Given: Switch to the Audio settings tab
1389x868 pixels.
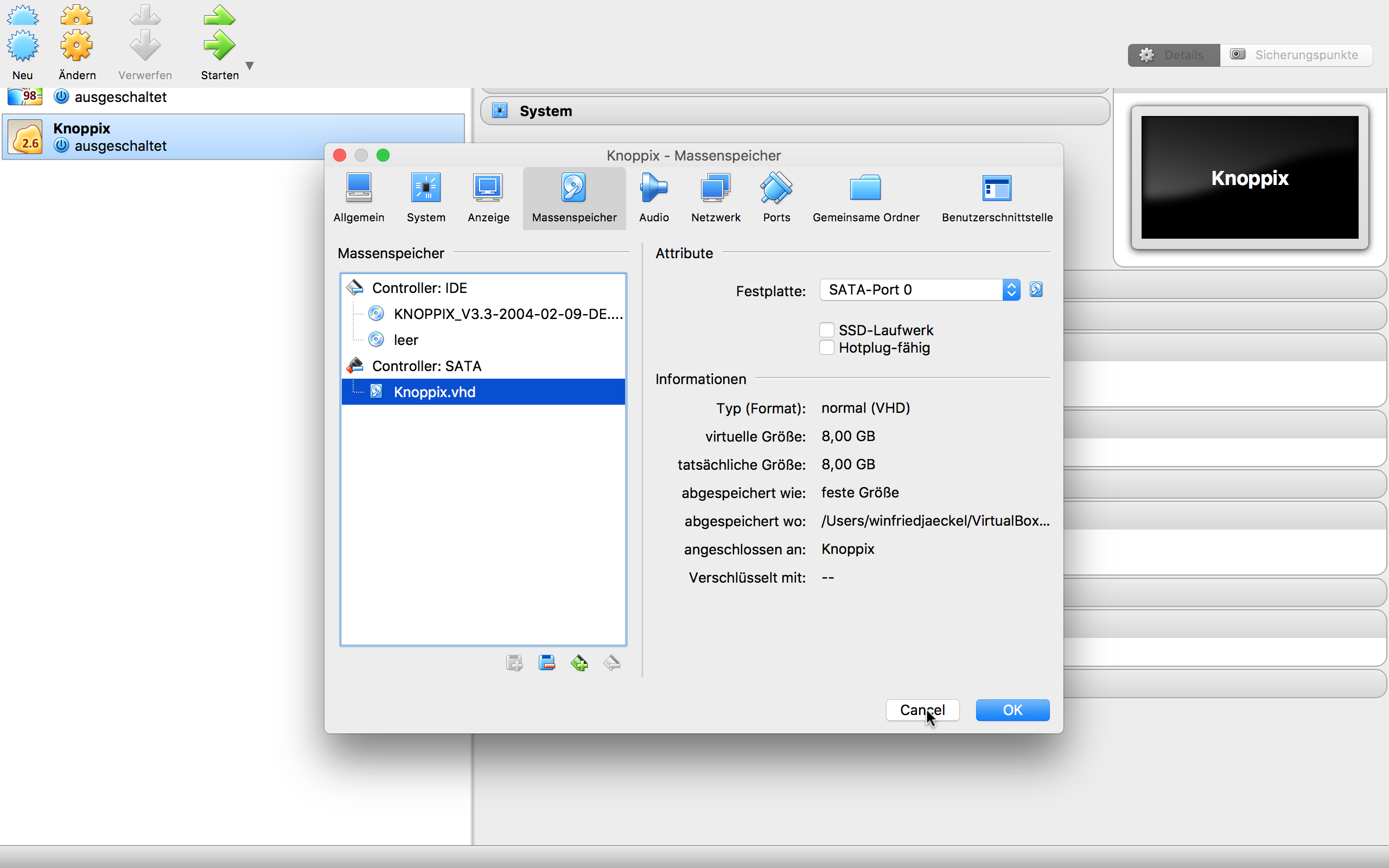Looking at the screenshot, I should (x=654, y=198).
